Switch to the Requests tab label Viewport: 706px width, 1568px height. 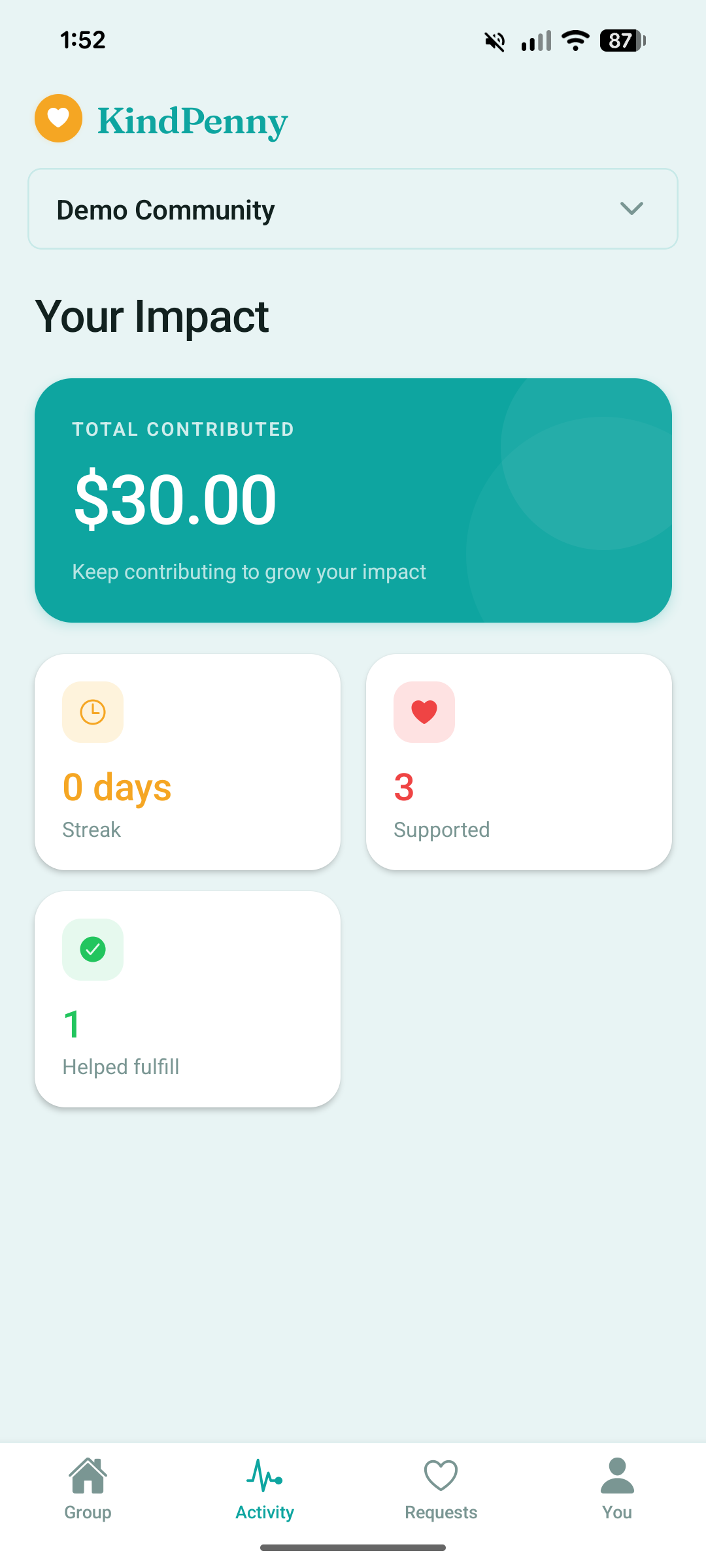441,1512
